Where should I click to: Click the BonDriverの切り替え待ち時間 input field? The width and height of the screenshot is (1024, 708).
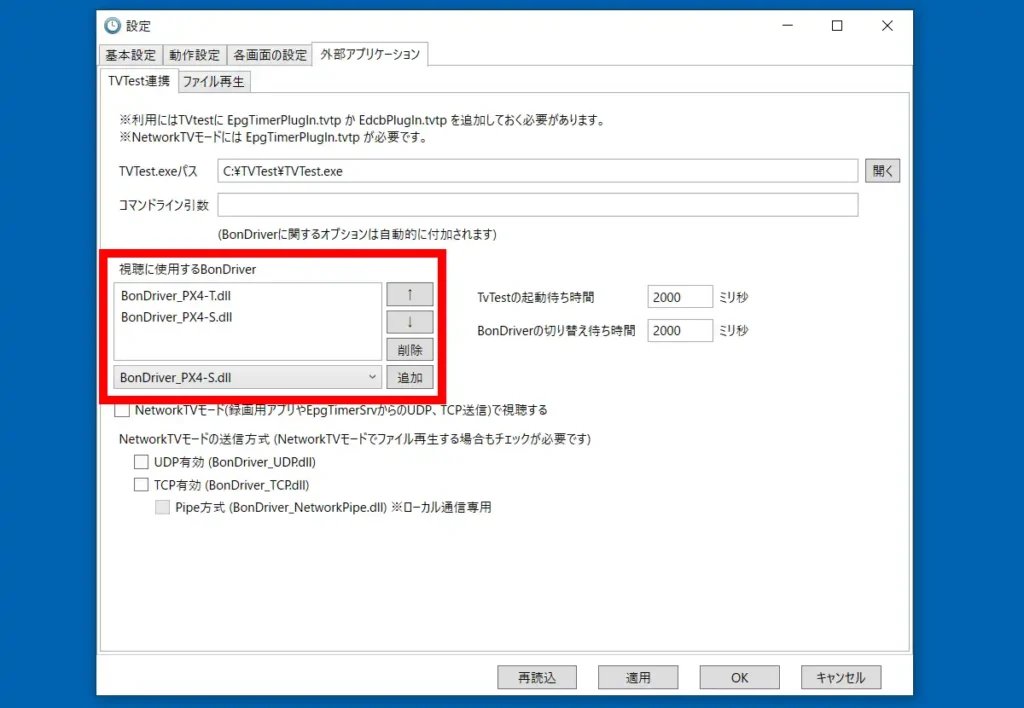tap(680, 330)
